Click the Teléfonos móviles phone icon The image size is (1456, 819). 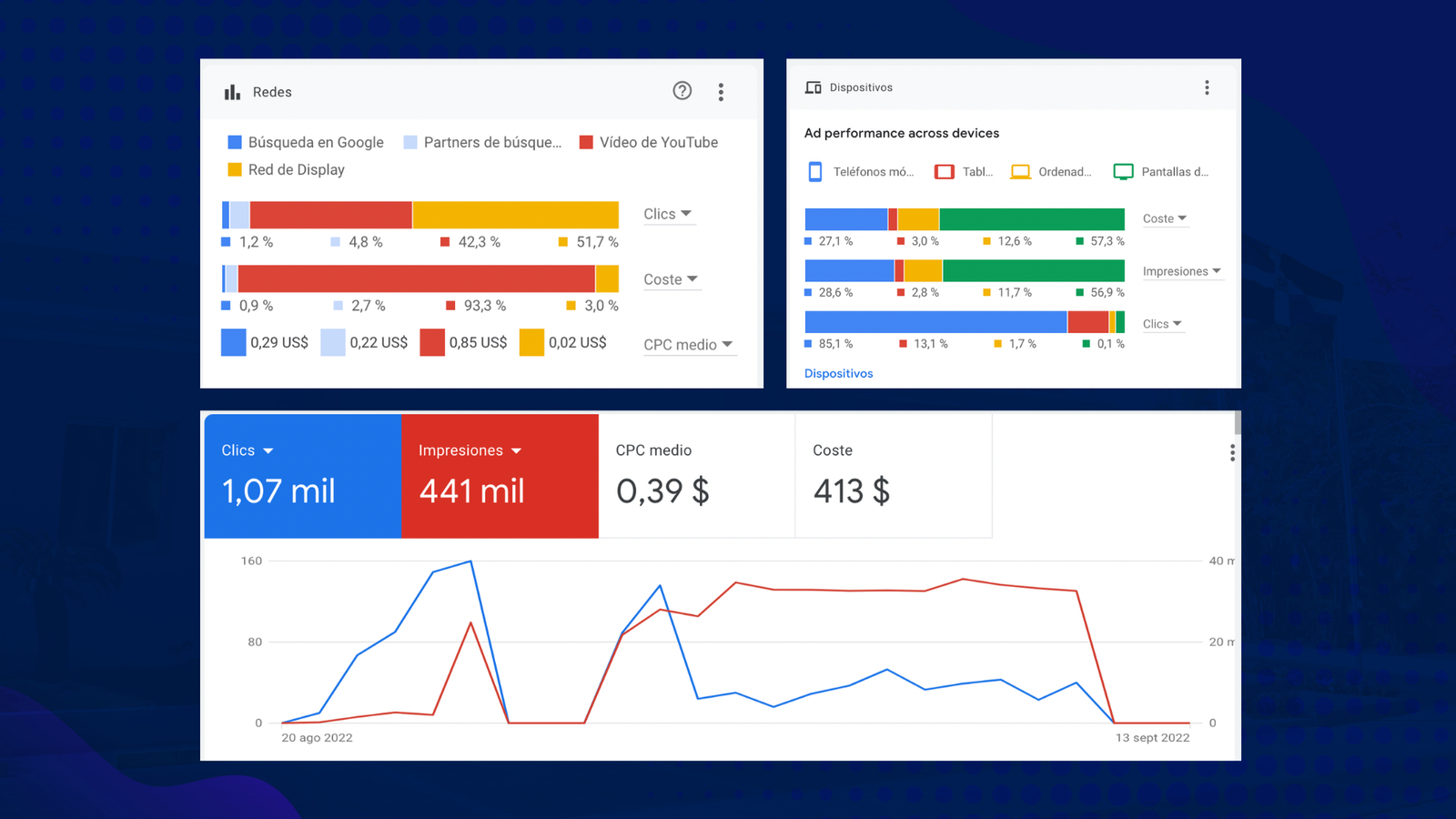pyautogui.click(x=815, y=171)
